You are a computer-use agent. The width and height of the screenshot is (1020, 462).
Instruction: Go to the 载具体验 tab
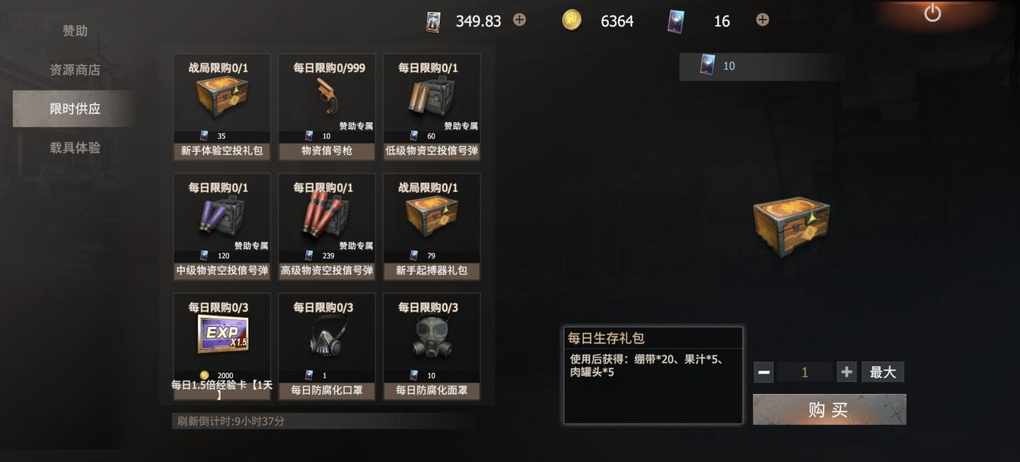(75, 148)
